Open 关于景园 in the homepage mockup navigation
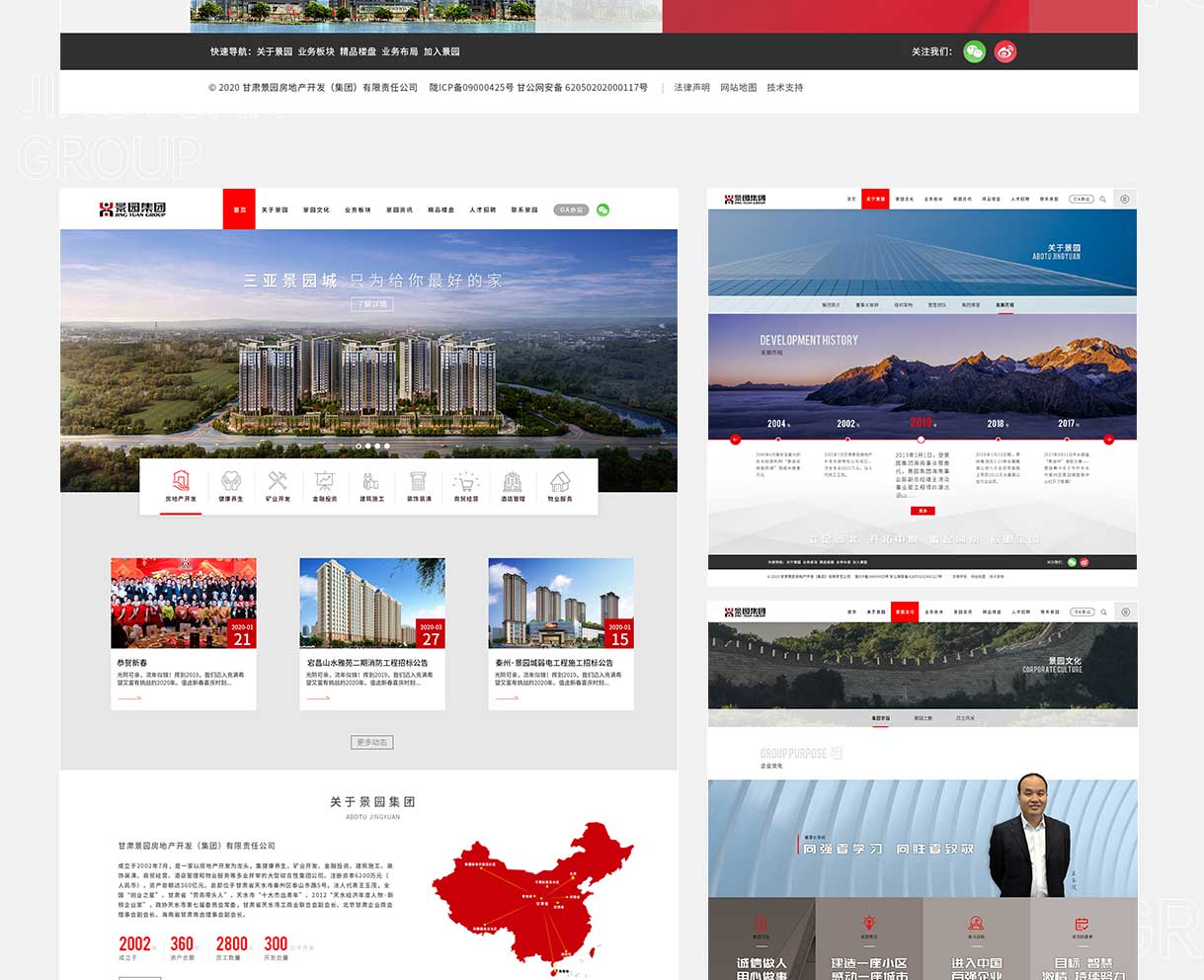The width and height of the screenshot is (1204, 980). 275,209
